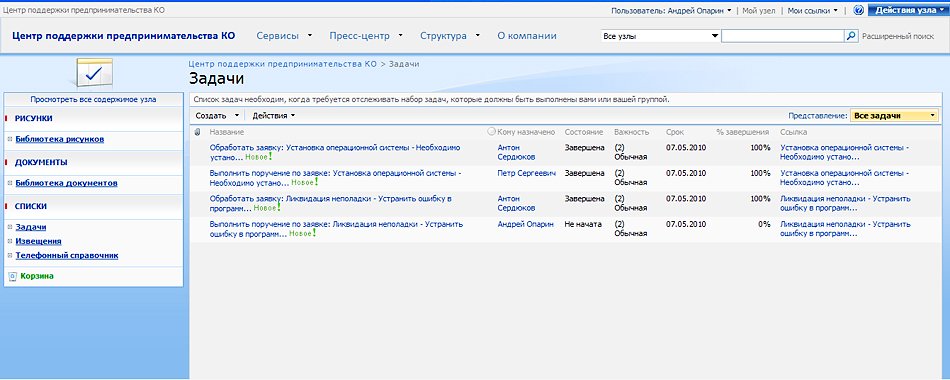Open the Библиотека документов link
950x380 pixels.
(67, 183)
